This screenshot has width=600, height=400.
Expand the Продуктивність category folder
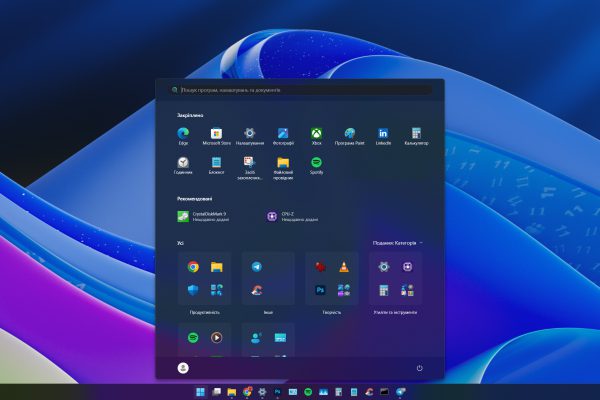(204, 280)
